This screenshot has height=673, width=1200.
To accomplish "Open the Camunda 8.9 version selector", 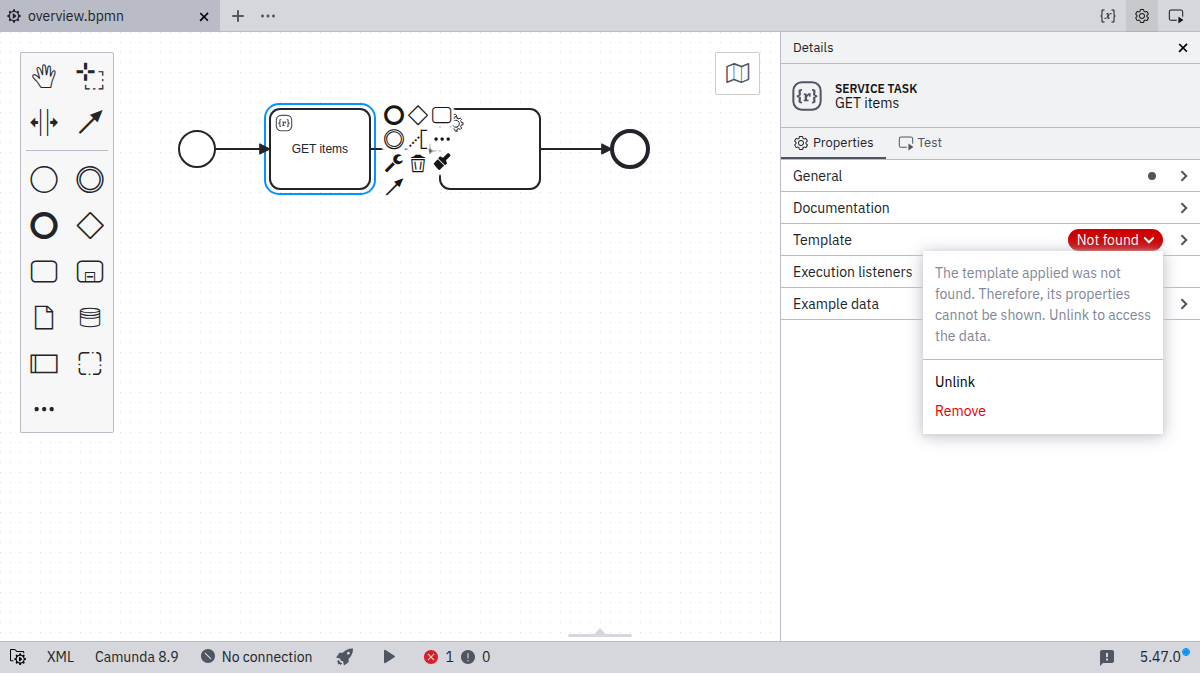I will (137, 657).
